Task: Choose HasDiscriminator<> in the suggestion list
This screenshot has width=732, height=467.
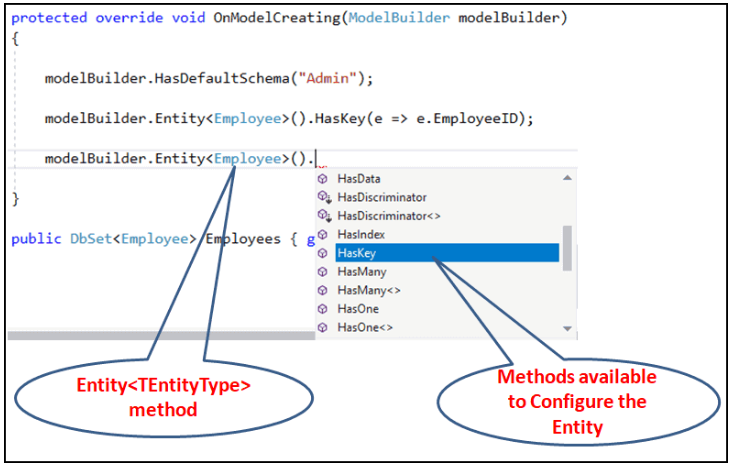Action: pyautogui.click(x=389, y=216)
